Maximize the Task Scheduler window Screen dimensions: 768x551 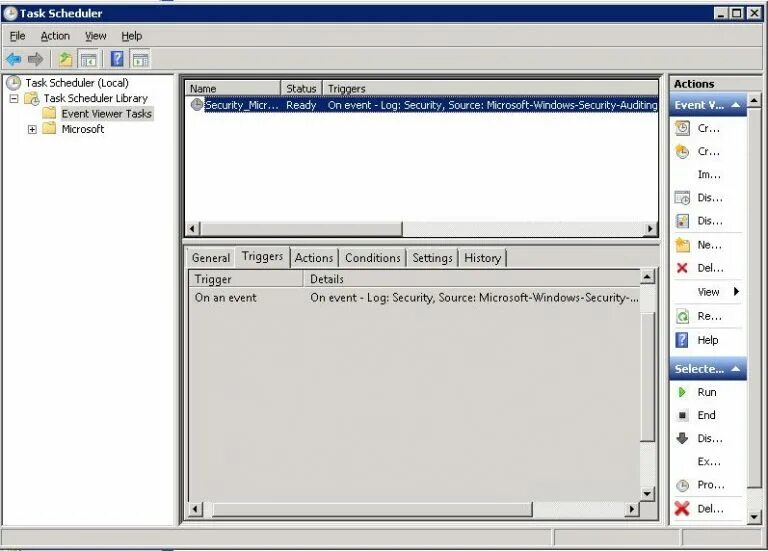coord(737,14)
